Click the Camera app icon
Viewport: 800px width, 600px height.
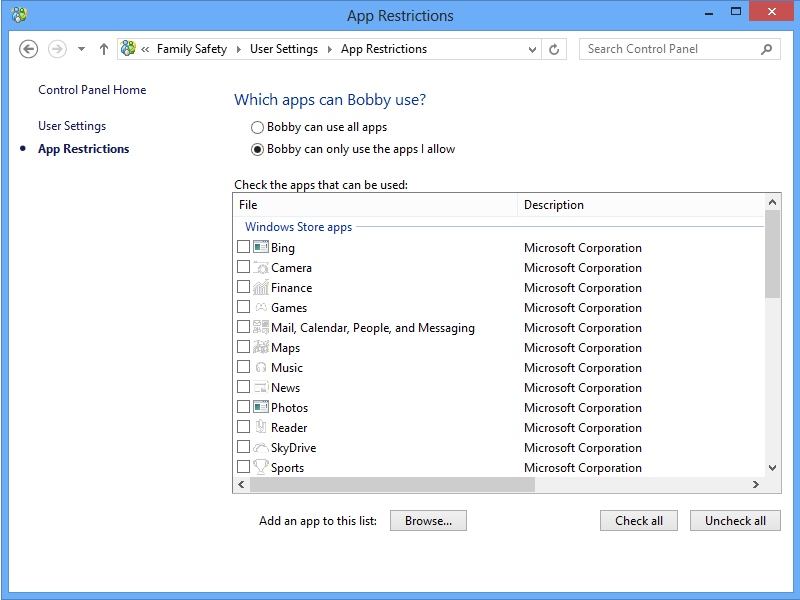[x=261, y=267]
